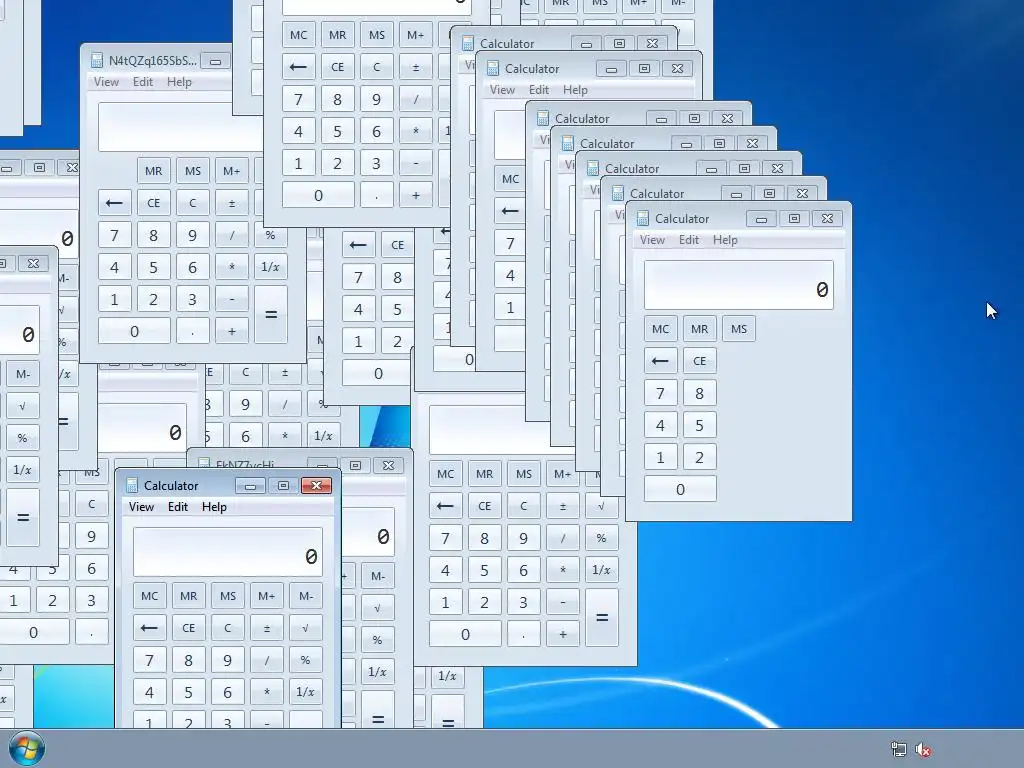Click the decimal point key in the N4tQZq165SbS window

point(193,331)
